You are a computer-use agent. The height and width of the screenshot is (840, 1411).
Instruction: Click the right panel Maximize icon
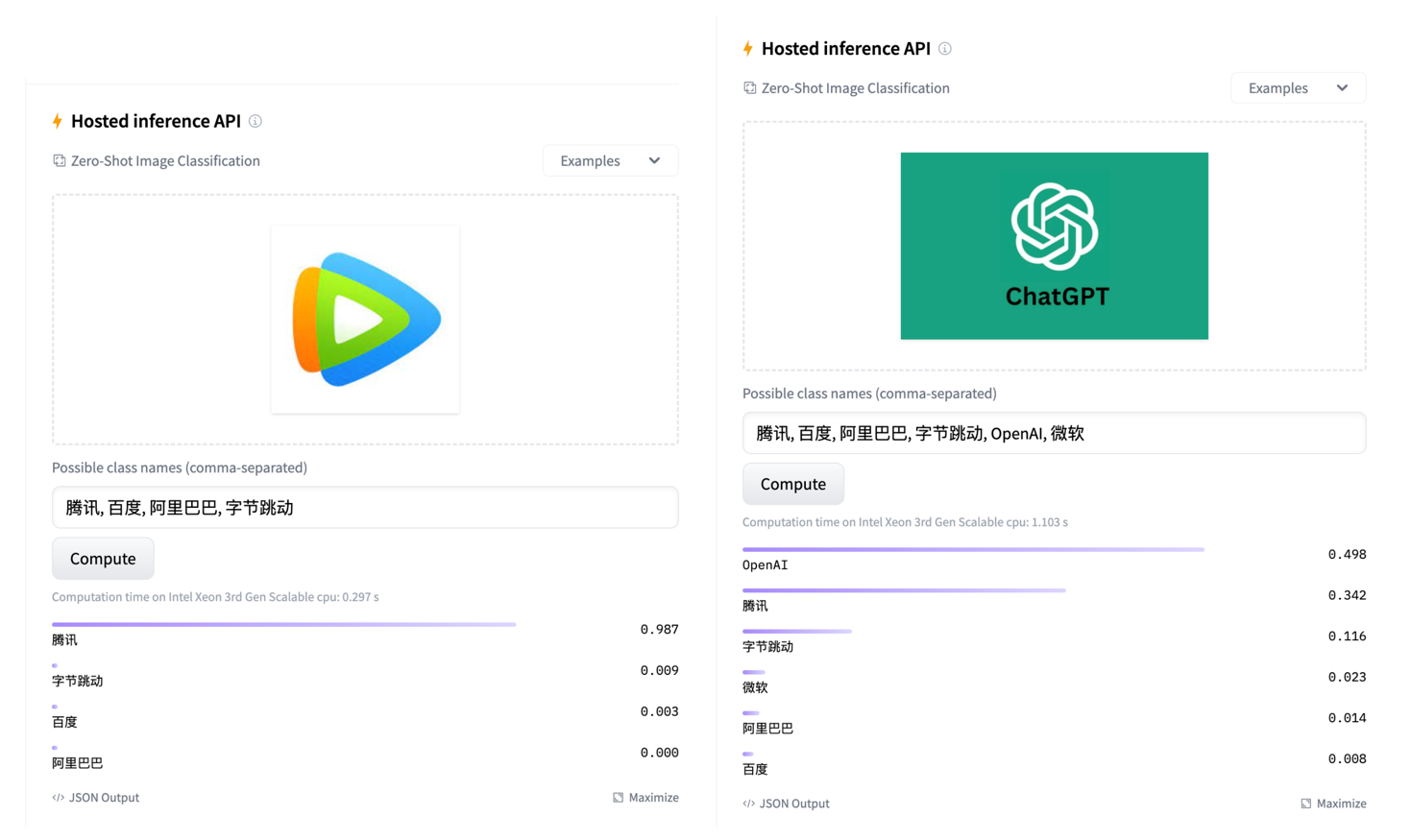point(1306,804)
